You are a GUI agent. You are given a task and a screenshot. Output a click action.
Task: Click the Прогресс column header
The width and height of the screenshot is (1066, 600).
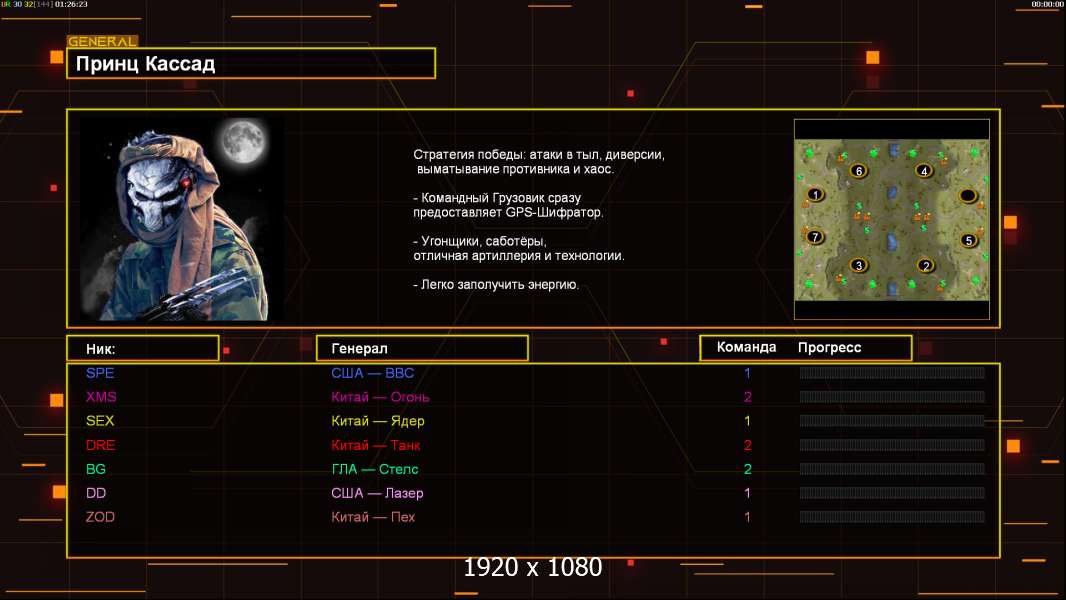(829, 348)
